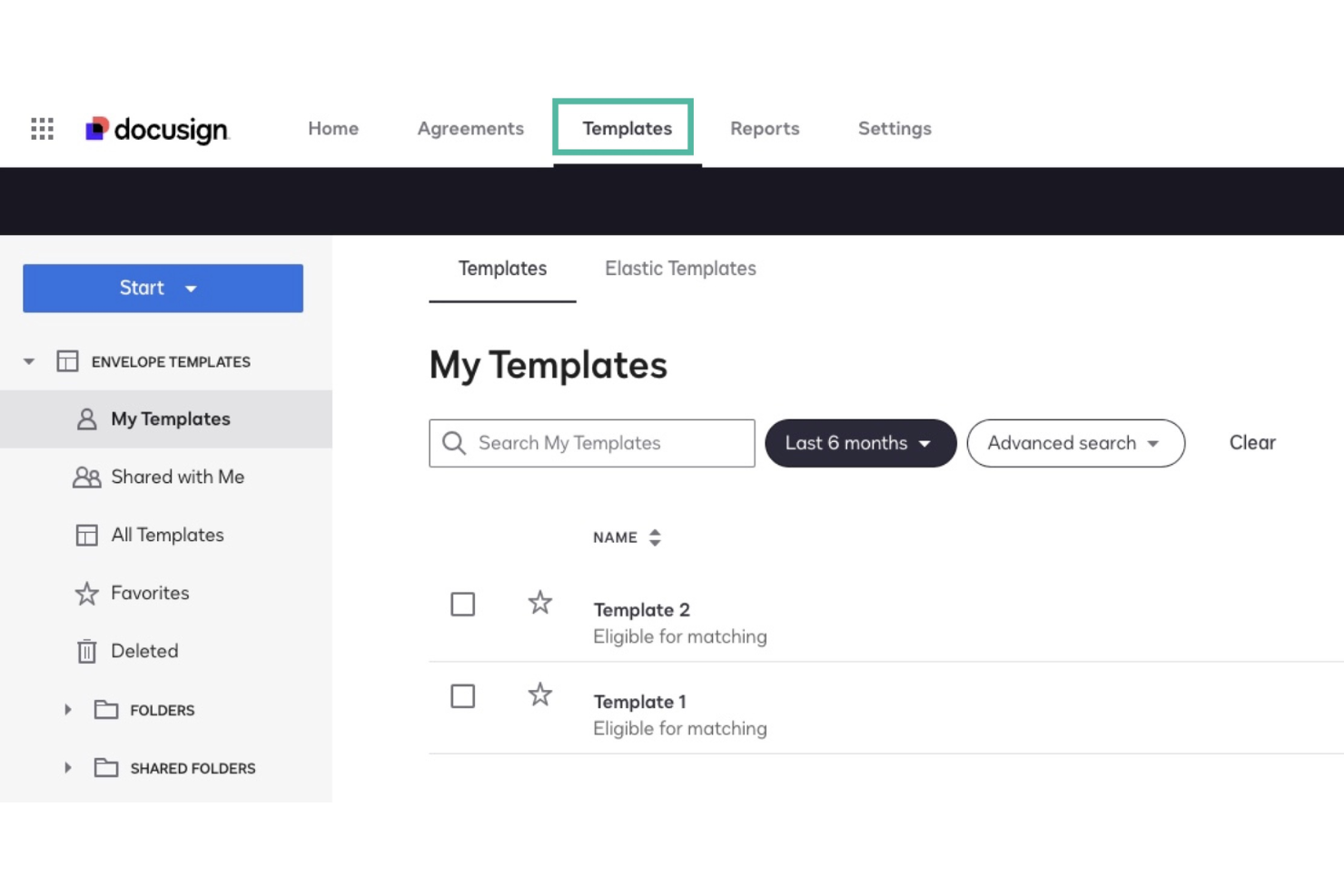This screenshot has width=1344, height=896.
Task: Click the Folders folder icon
Action: 106,710
